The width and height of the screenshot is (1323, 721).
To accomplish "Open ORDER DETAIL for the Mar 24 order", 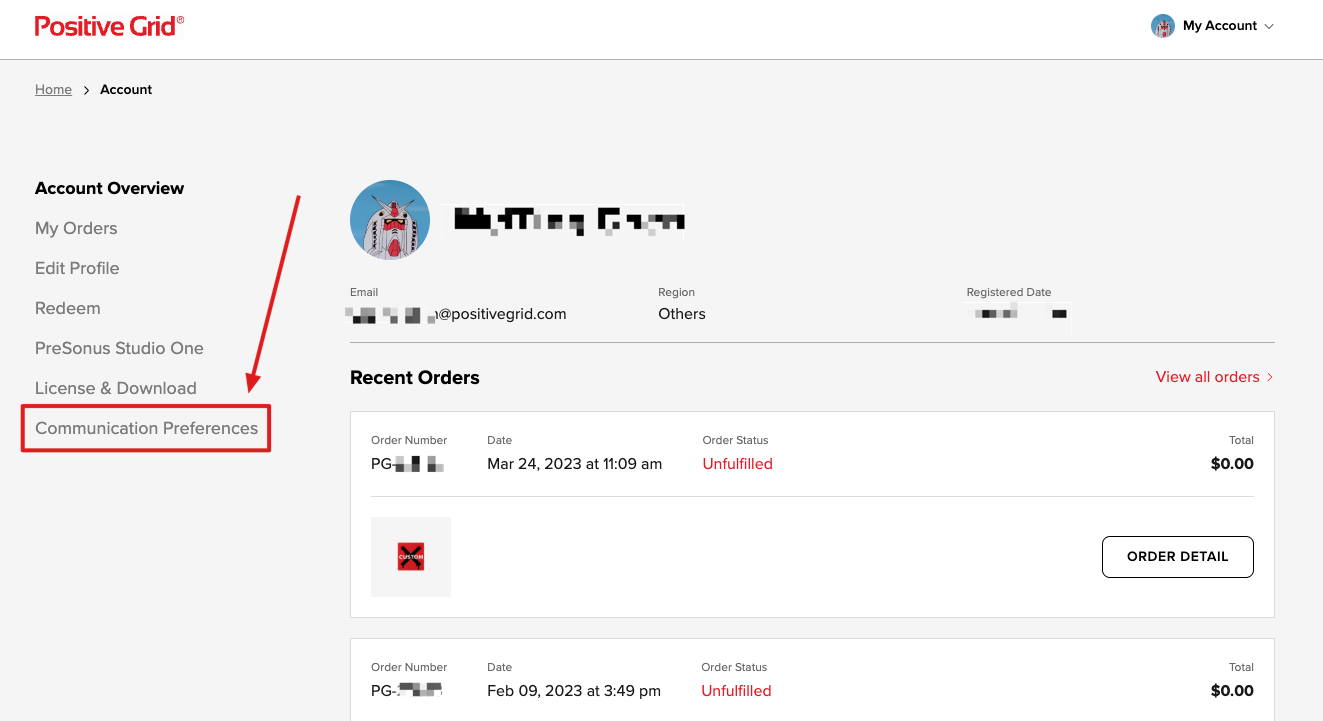I will tap(1177, 556).
